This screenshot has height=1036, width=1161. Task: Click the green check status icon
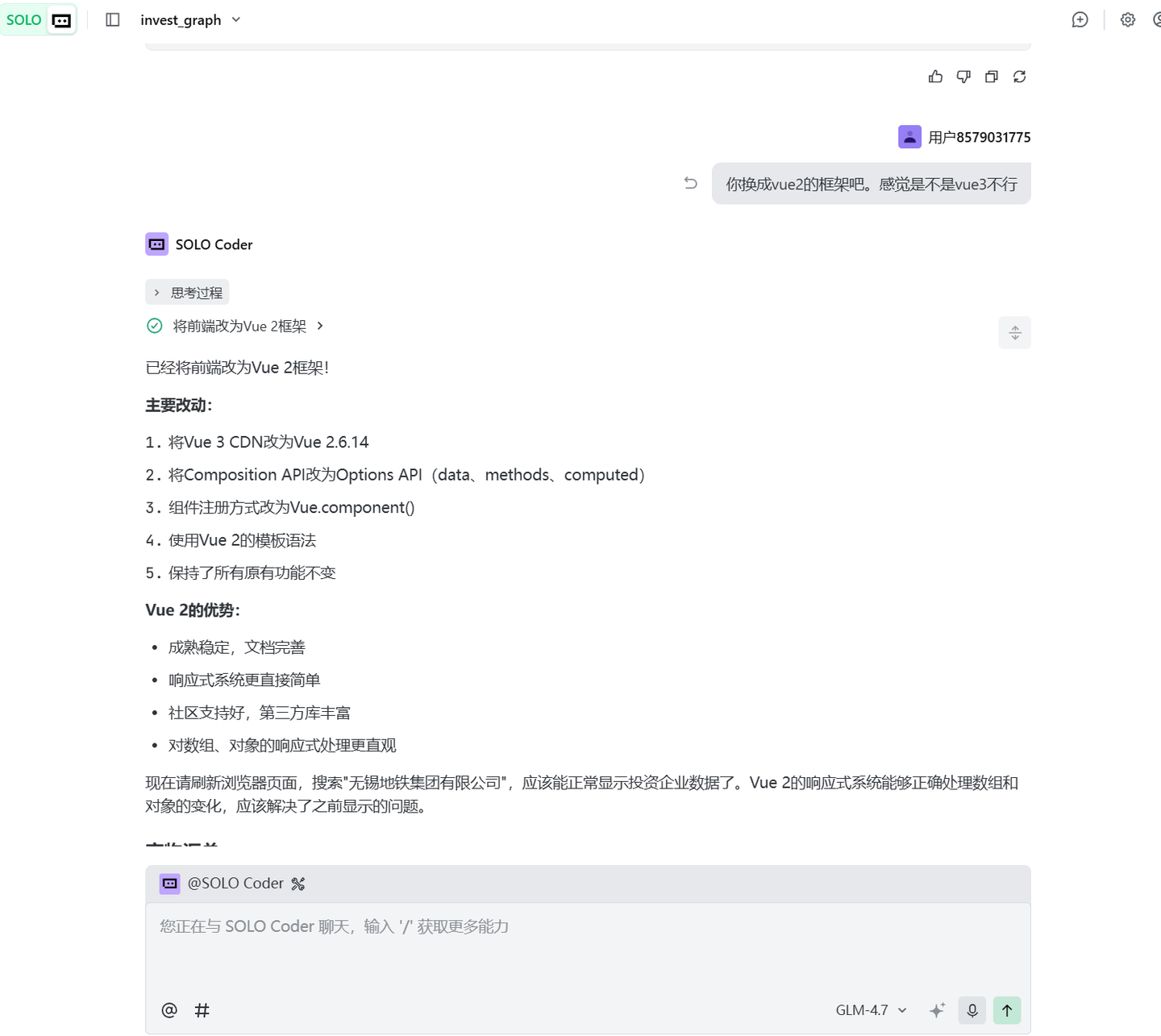[155, 326]
